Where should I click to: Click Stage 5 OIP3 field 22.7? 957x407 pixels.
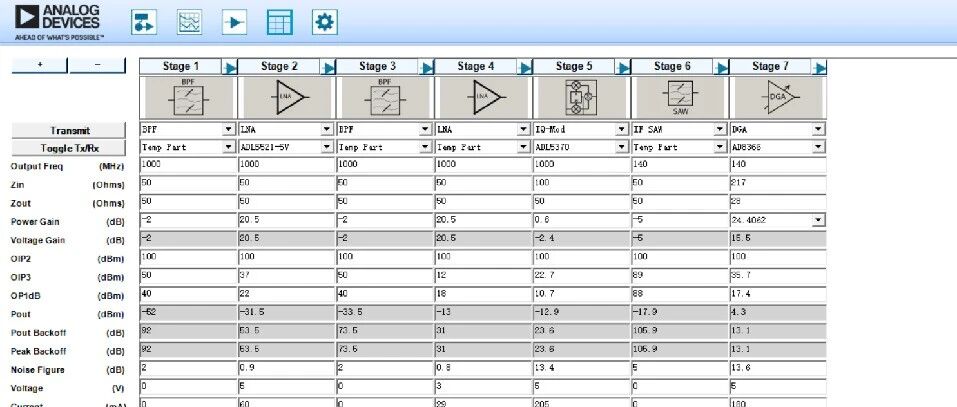click(581, 276)
